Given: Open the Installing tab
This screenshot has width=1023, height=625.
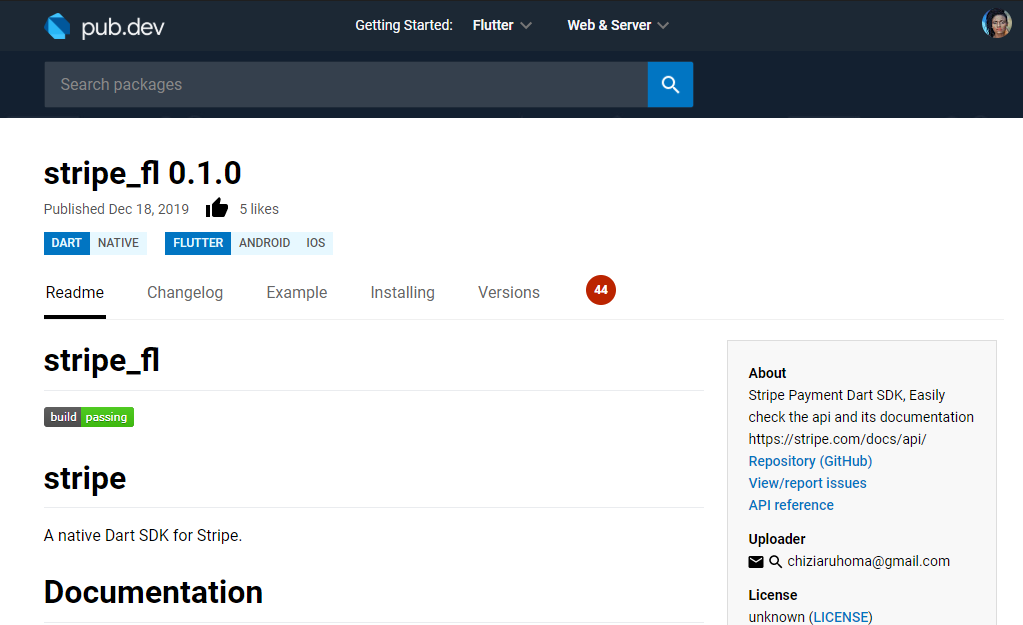Looking at the screenshot, I should [x=403, y=292].
